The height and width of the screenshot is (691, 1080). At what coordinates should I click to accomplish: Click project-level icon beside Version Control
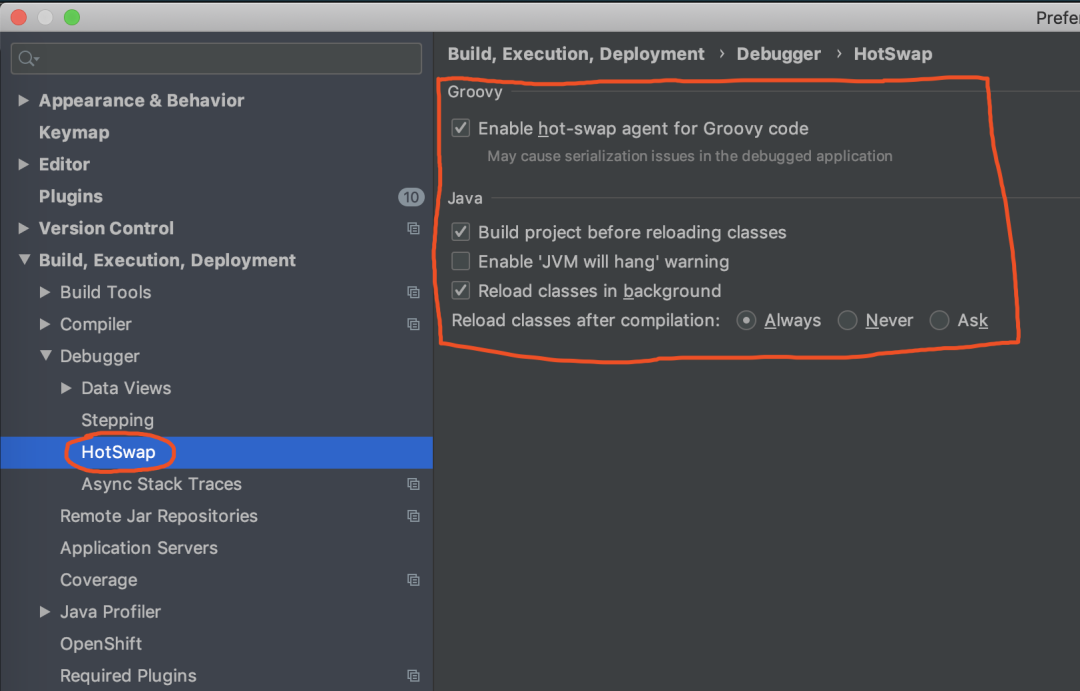point(413,229)
